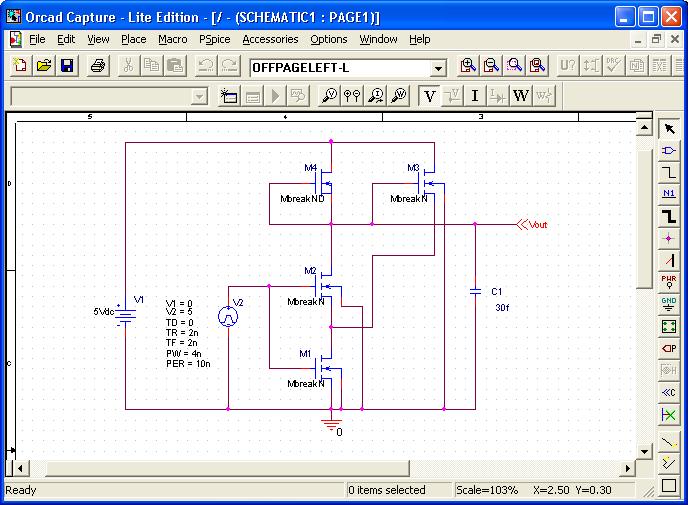
Task: Place voltage differential markers
Action: coord(352,96)
